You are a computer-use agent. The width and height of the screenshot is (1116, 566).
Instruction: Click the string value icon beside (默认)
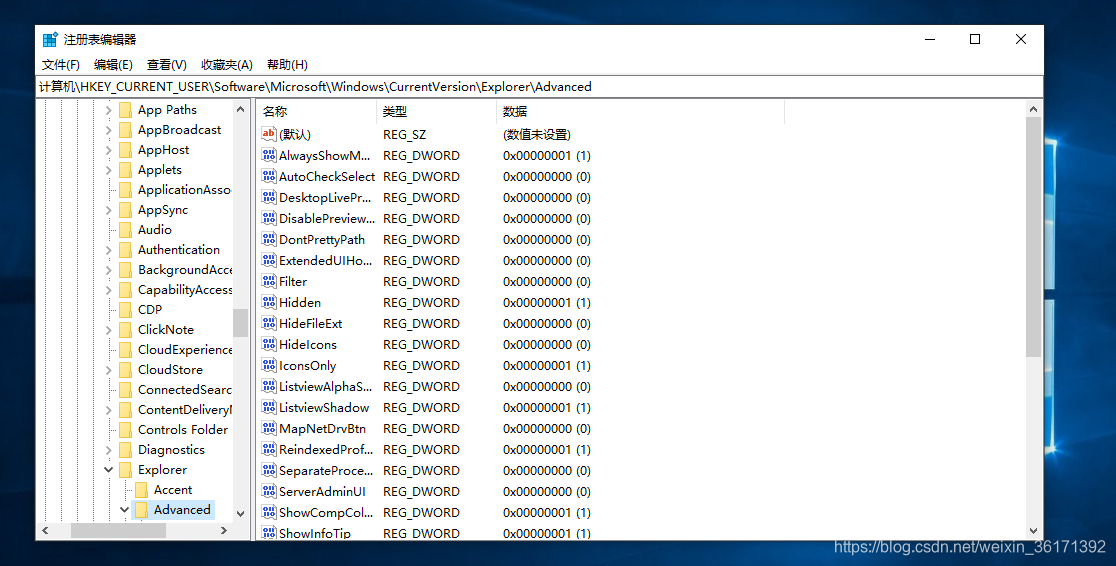[x=268, y=134]
